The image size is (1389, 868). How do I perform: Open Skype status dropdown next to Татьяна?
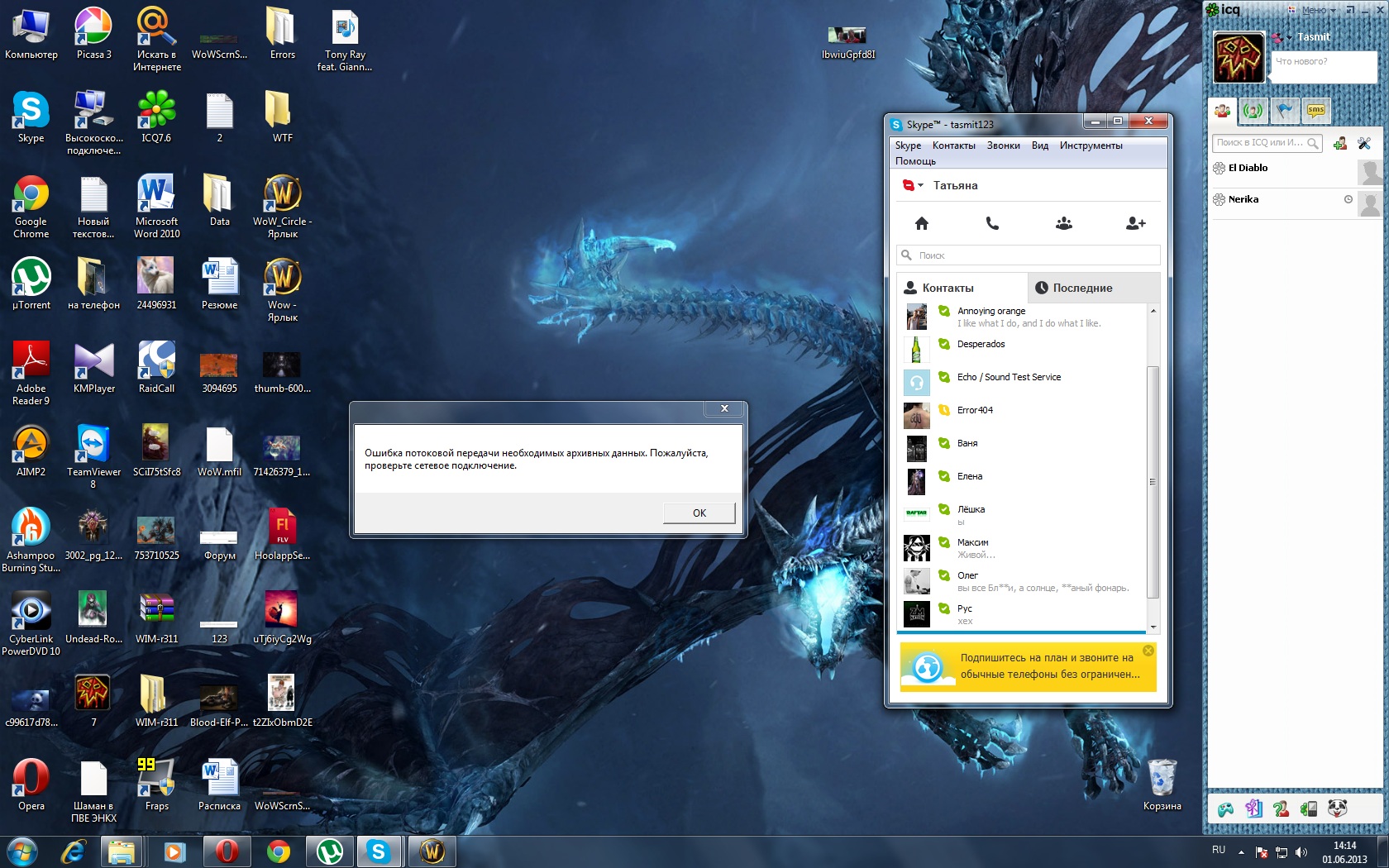[914, 185]
